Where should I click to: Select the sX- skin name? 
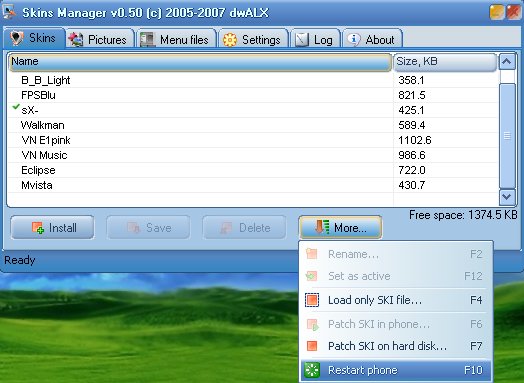tap(29, 110)
